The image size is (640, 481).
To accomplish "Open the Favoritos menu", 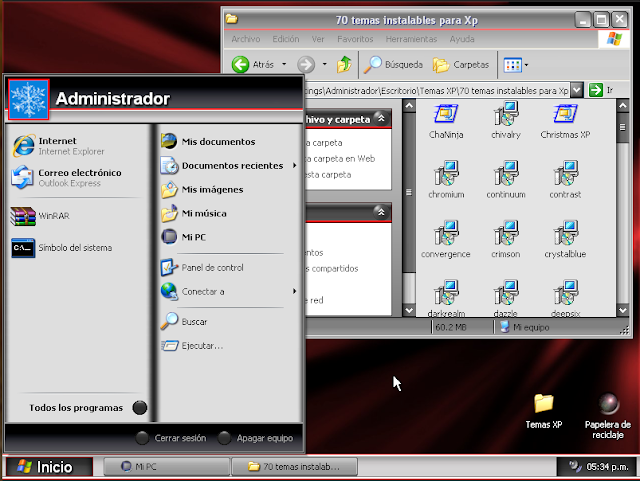I will pyautogui.click(x=355, y=39).
